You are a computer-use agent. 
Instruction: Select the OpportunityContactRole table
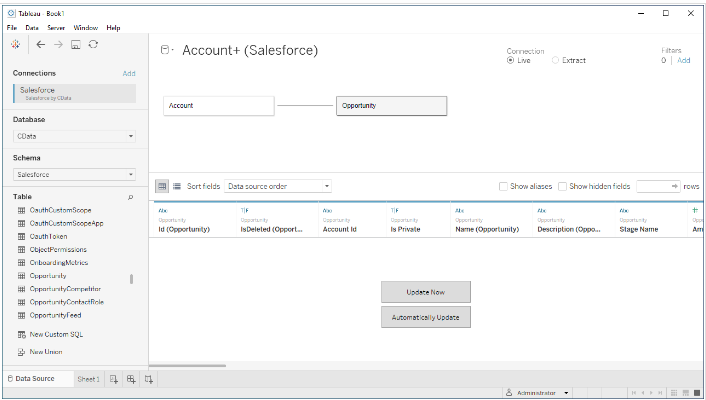point(67,302)
